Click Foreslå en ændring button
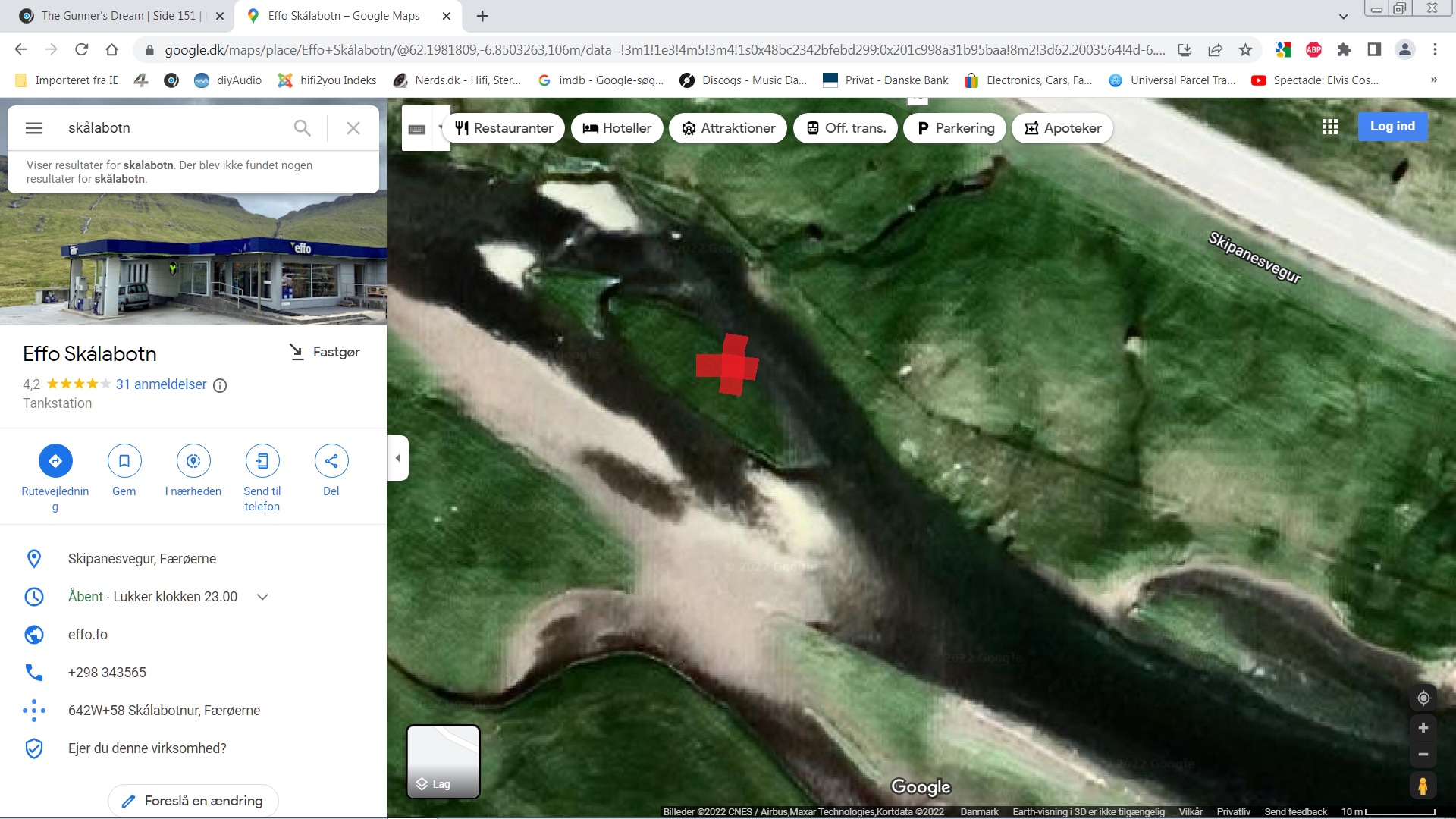The image size is (1456, 819). tap(193, 801)
